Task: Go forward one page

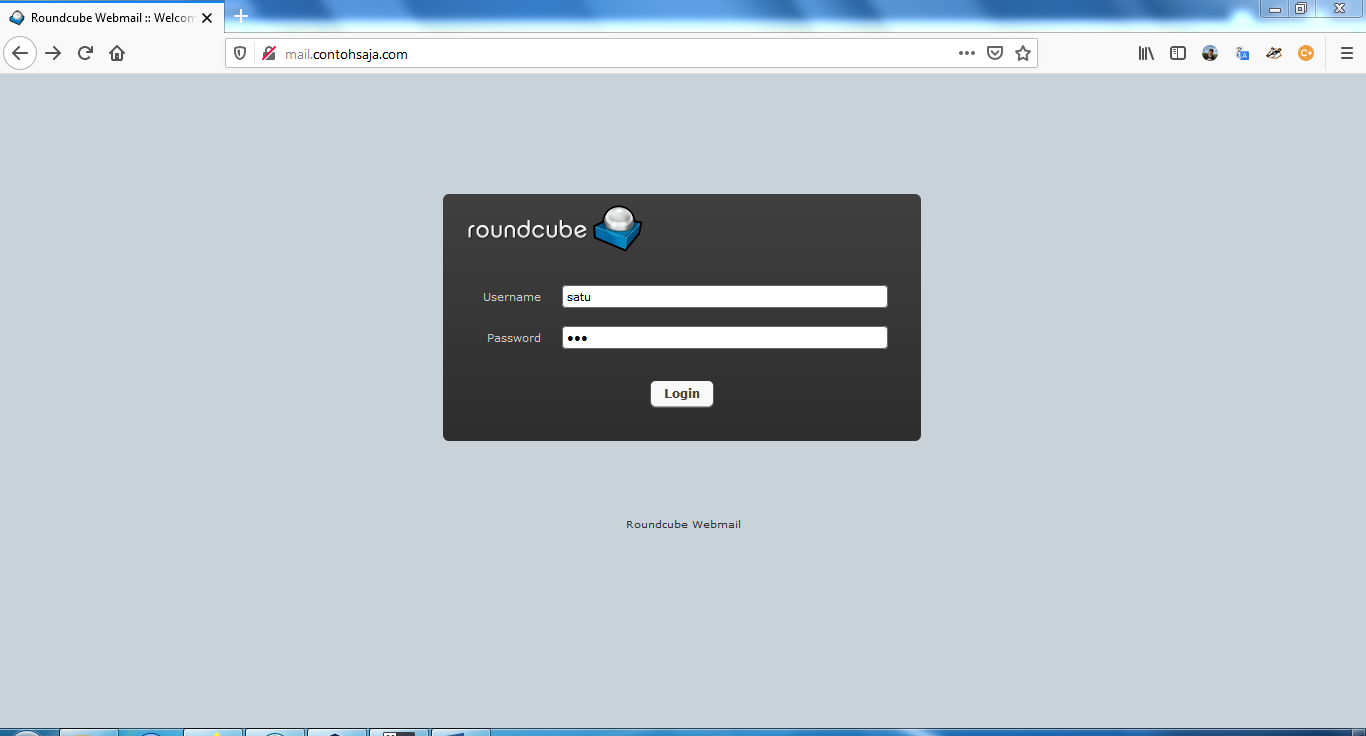Action: click(53, 53)
